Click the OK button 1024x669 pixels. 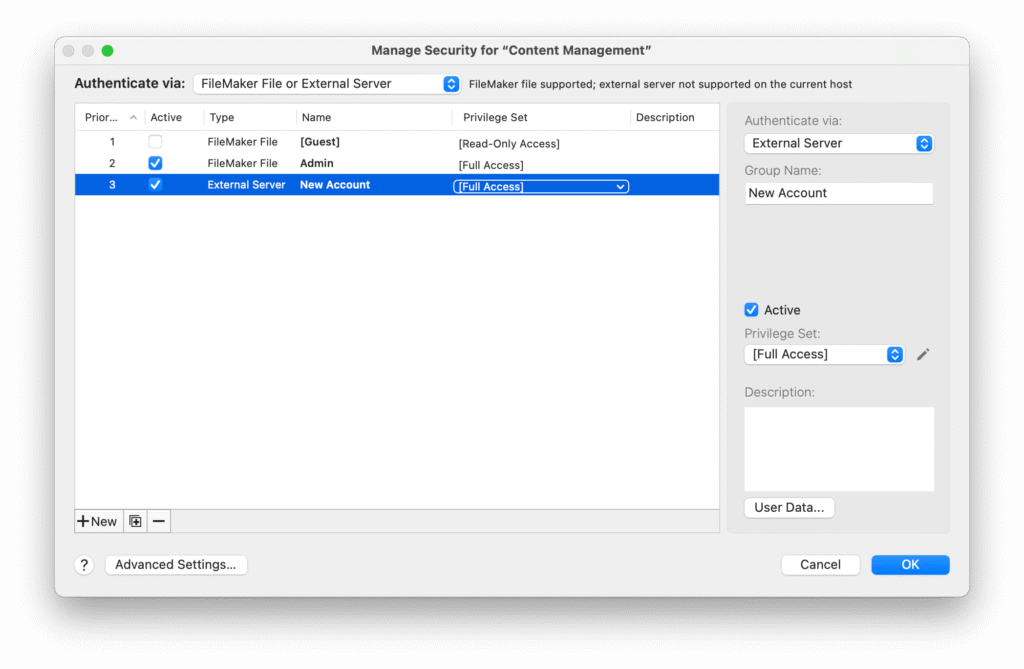click(x=909, y=565)
